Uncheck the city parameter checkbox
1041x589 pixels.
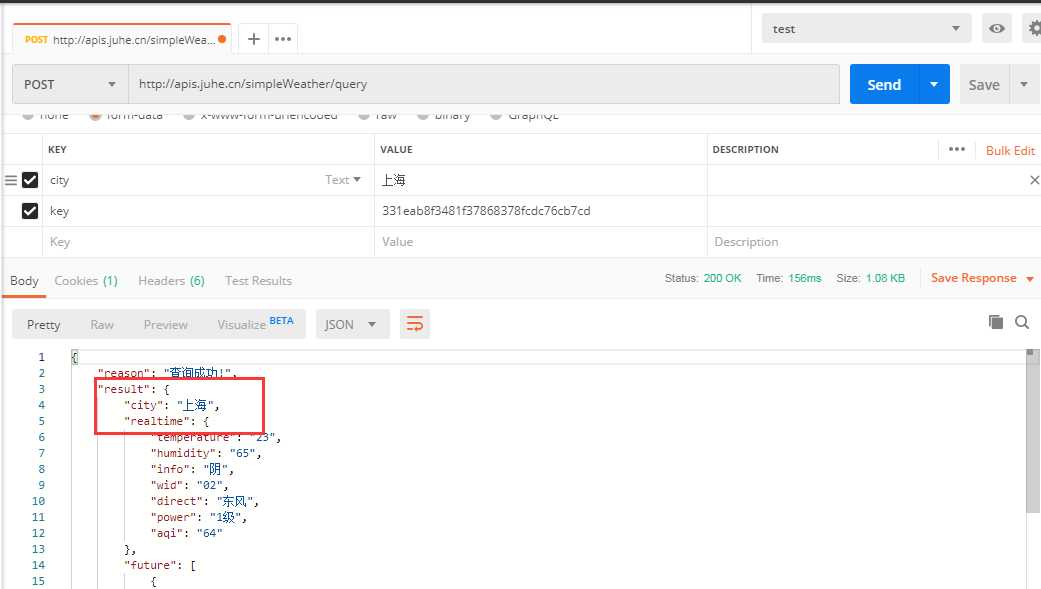pos(30,180)
